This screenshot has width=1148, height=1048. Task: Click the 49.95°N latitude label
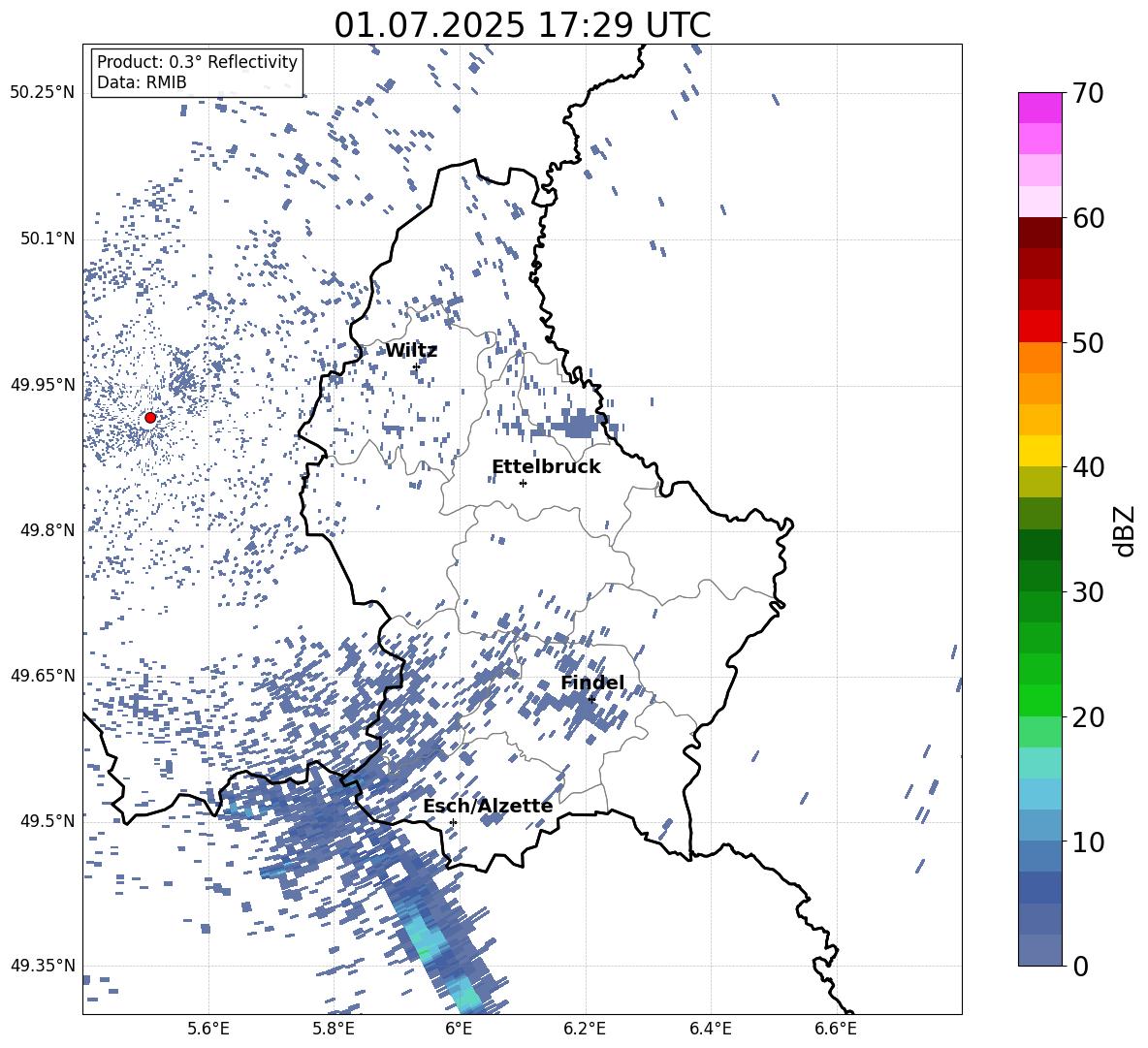43,384
